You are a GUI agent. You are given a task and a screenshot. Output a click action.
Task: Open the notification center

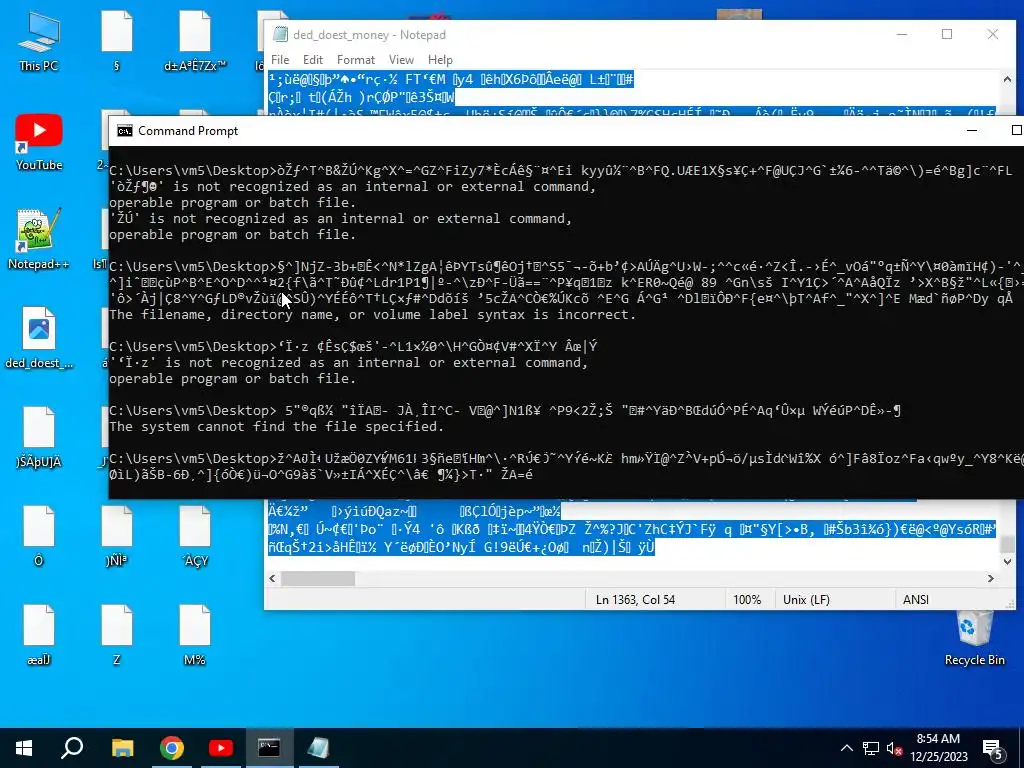(x=994, y=749)
